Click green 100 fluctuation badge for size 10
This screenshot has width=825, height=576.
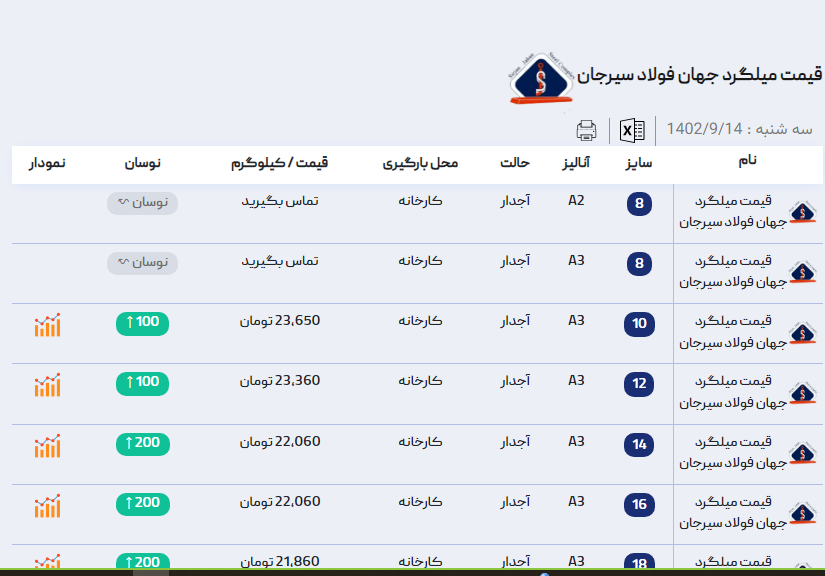(142, 323)
